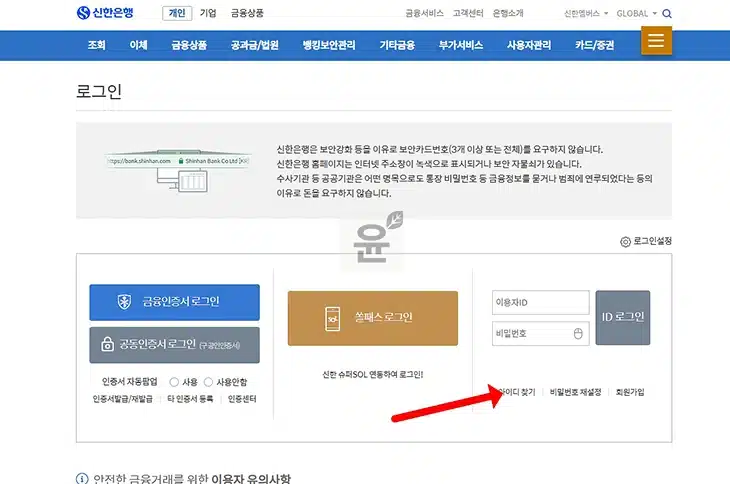
Task: Open the 뱅킹보안관리 menu
Action: pos(329,45)
